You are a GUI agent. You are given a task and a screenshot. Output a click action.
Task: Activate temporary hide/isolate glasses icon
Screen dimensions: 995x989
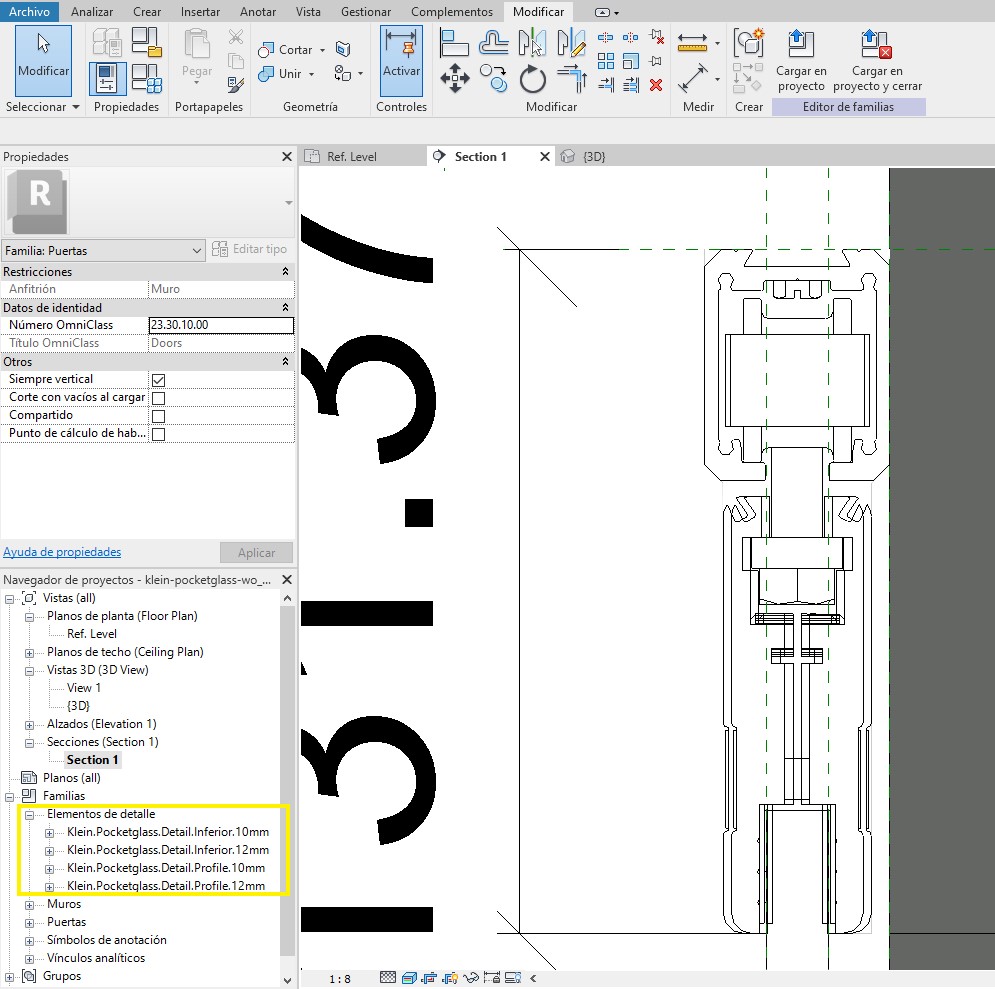click(x=470, y=977)
